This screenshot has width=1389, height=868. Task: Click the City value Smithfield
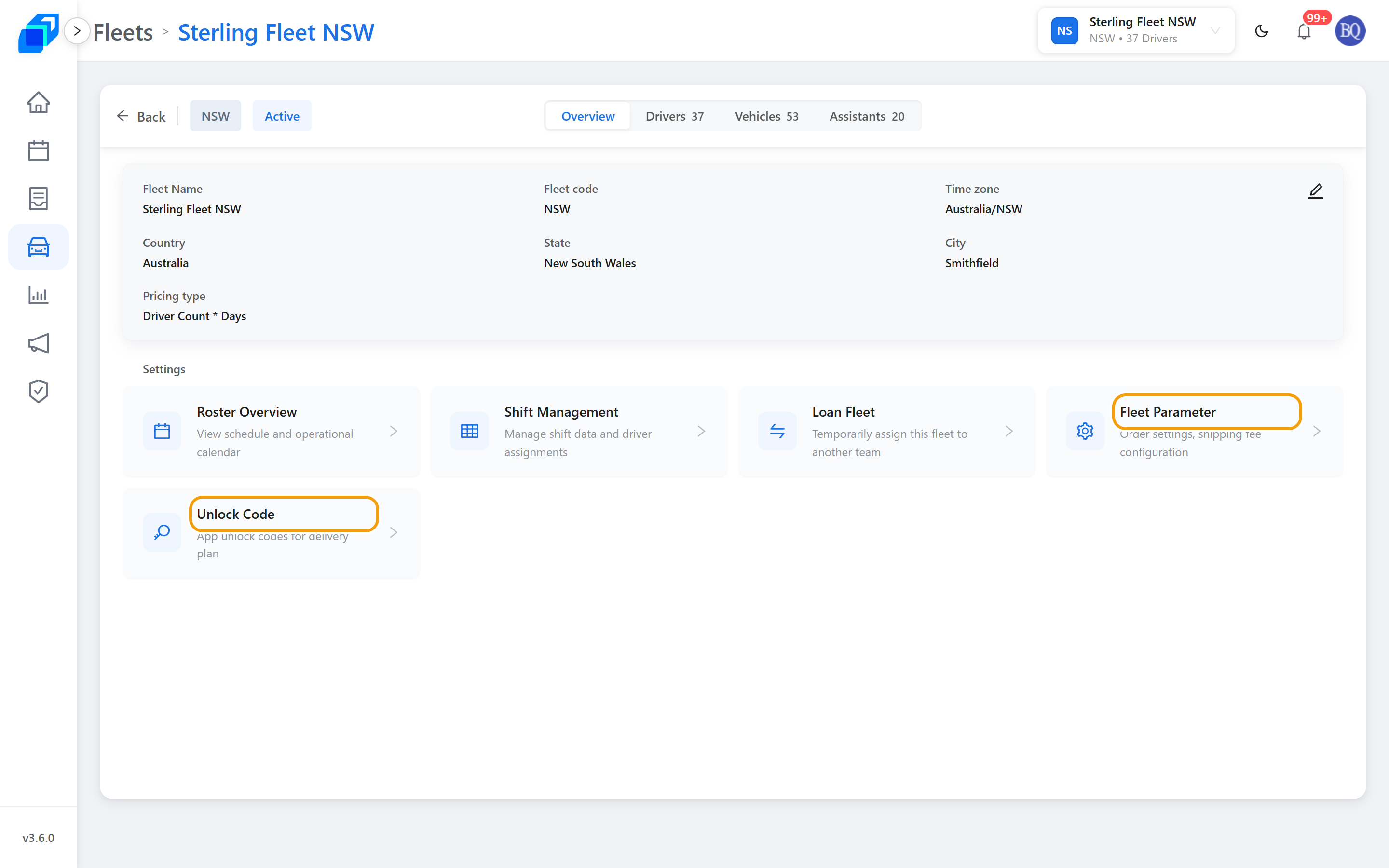(972, 263)
